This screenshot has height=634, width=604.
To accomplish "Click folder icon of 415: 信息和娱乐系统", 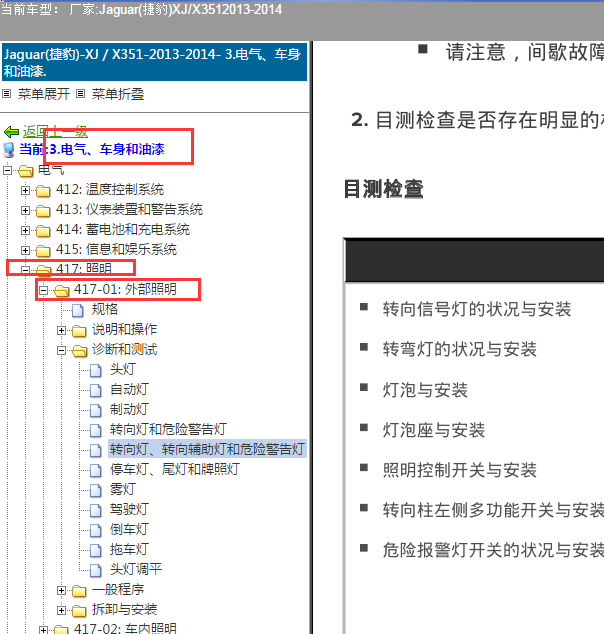I will point(43,250).
